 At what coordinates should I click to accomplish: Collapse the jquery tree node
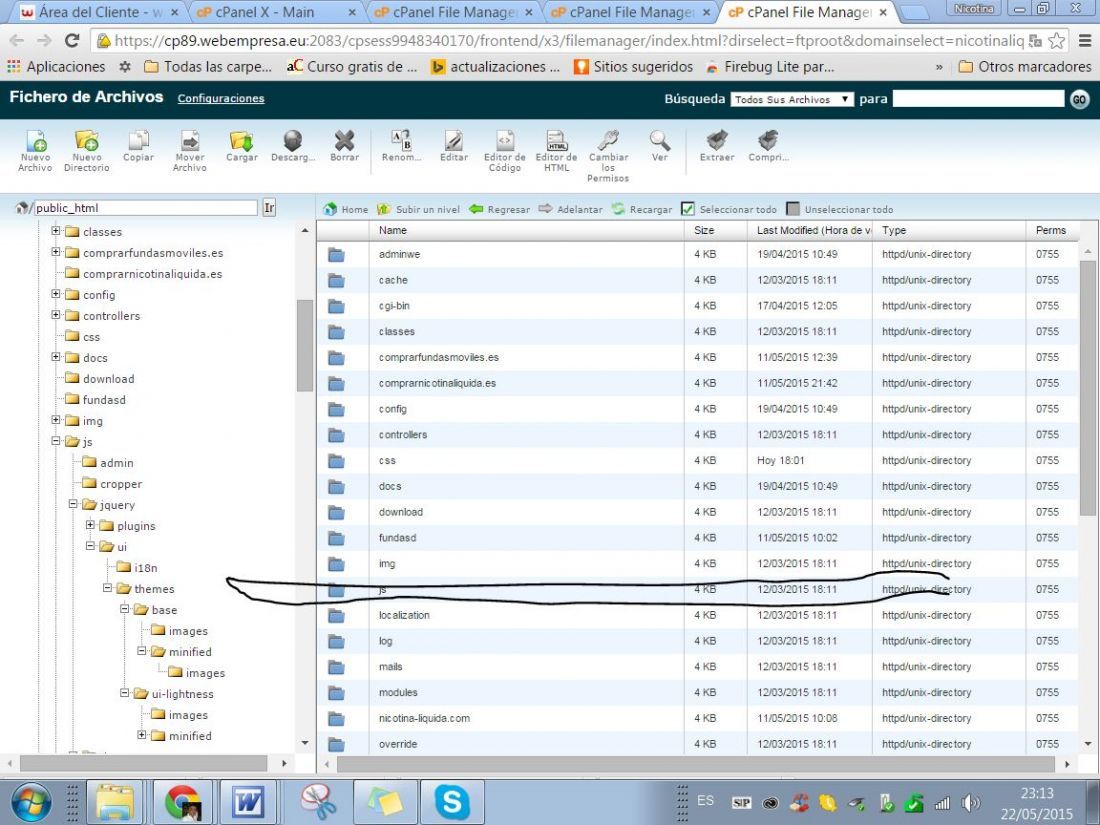73,504
